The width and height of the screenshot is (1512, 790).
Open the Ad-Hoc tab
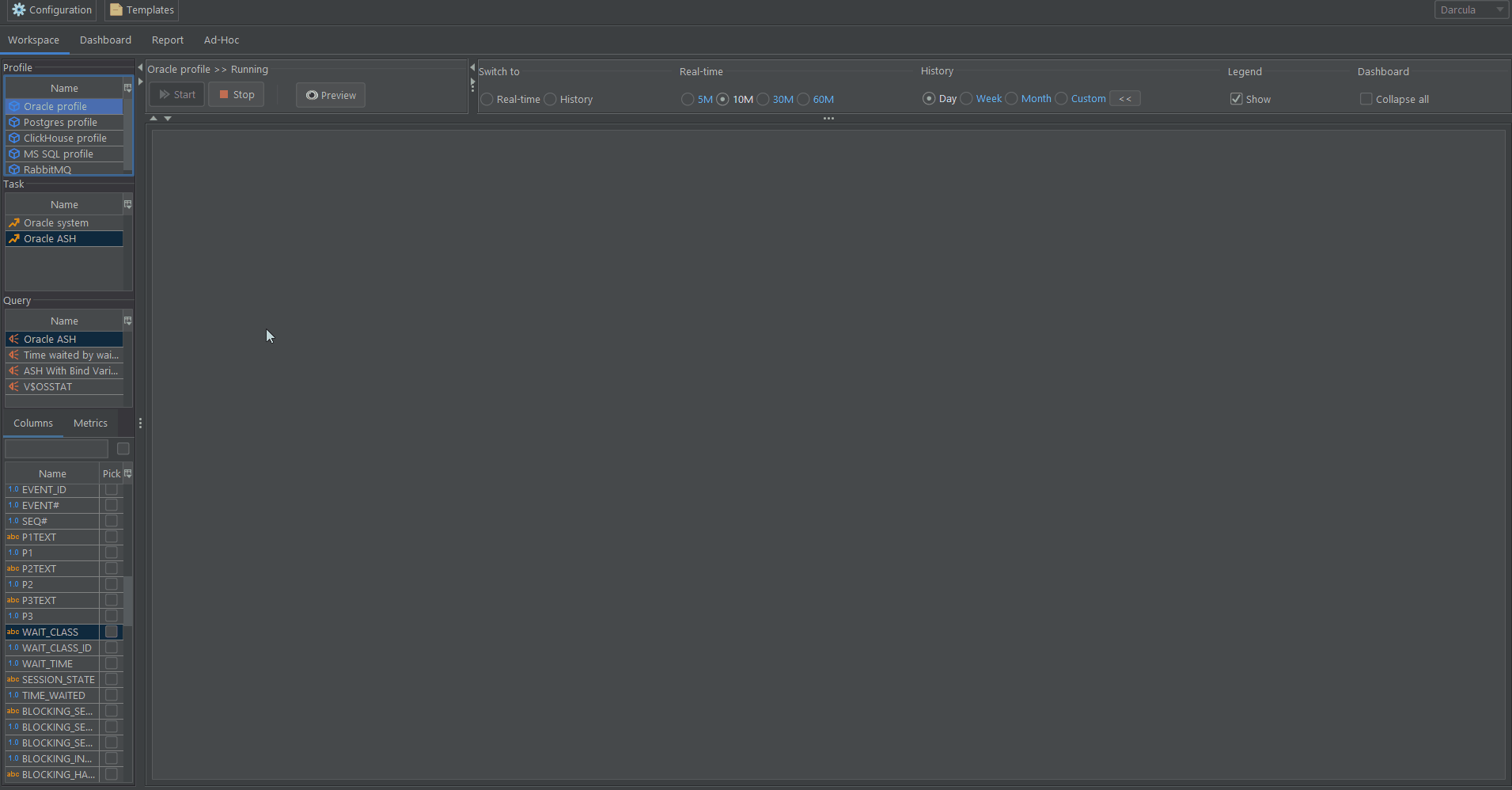(x=222, y=40)
